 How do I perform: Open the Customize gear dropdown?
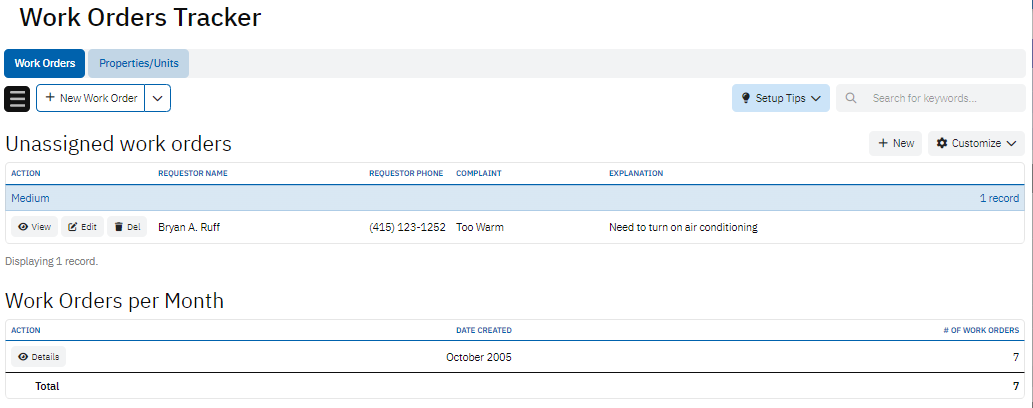pyautogui.click(x=975, y=143)
